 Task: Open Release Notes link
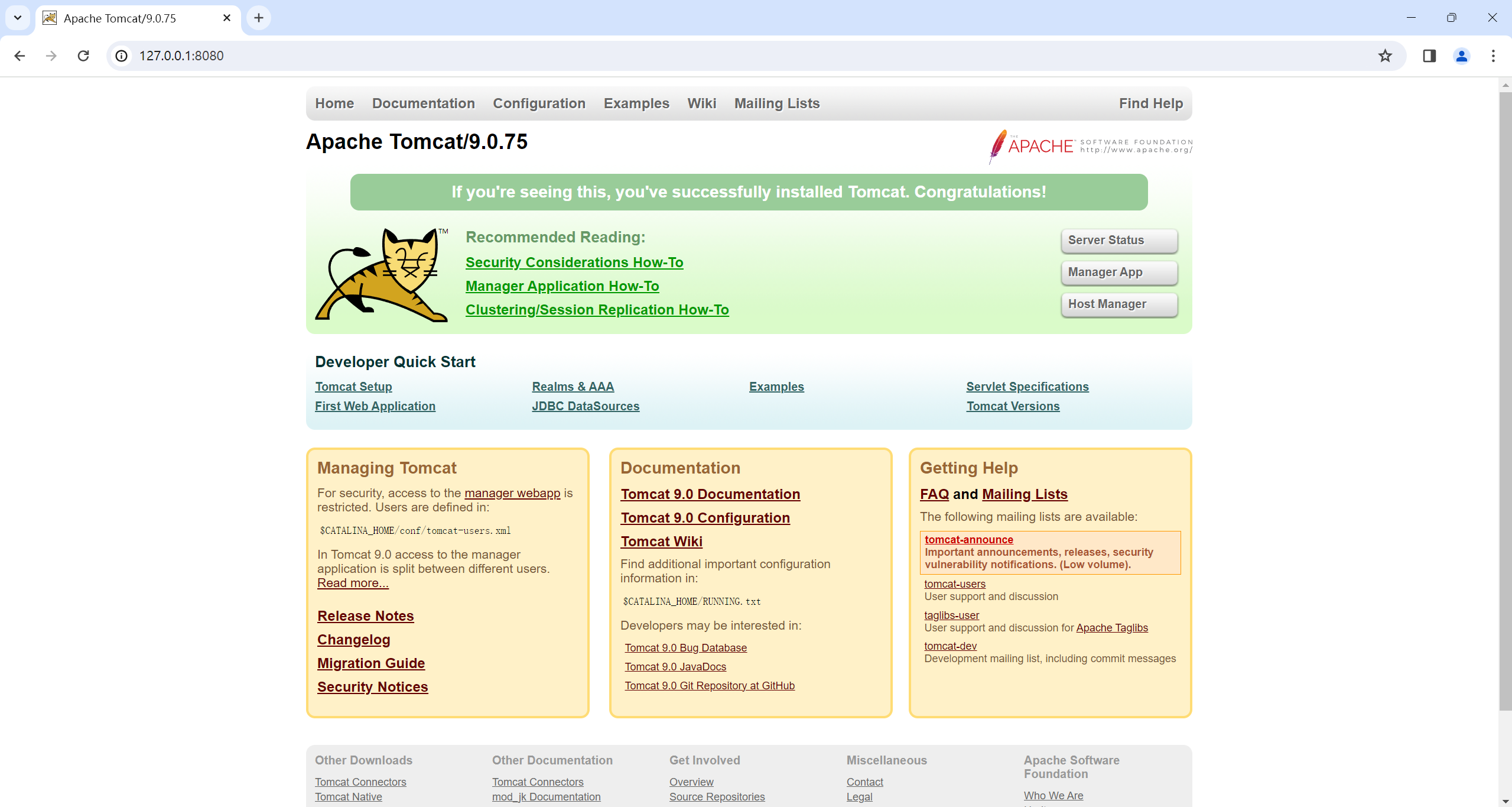pyautogui.click(x=365, y=616)
